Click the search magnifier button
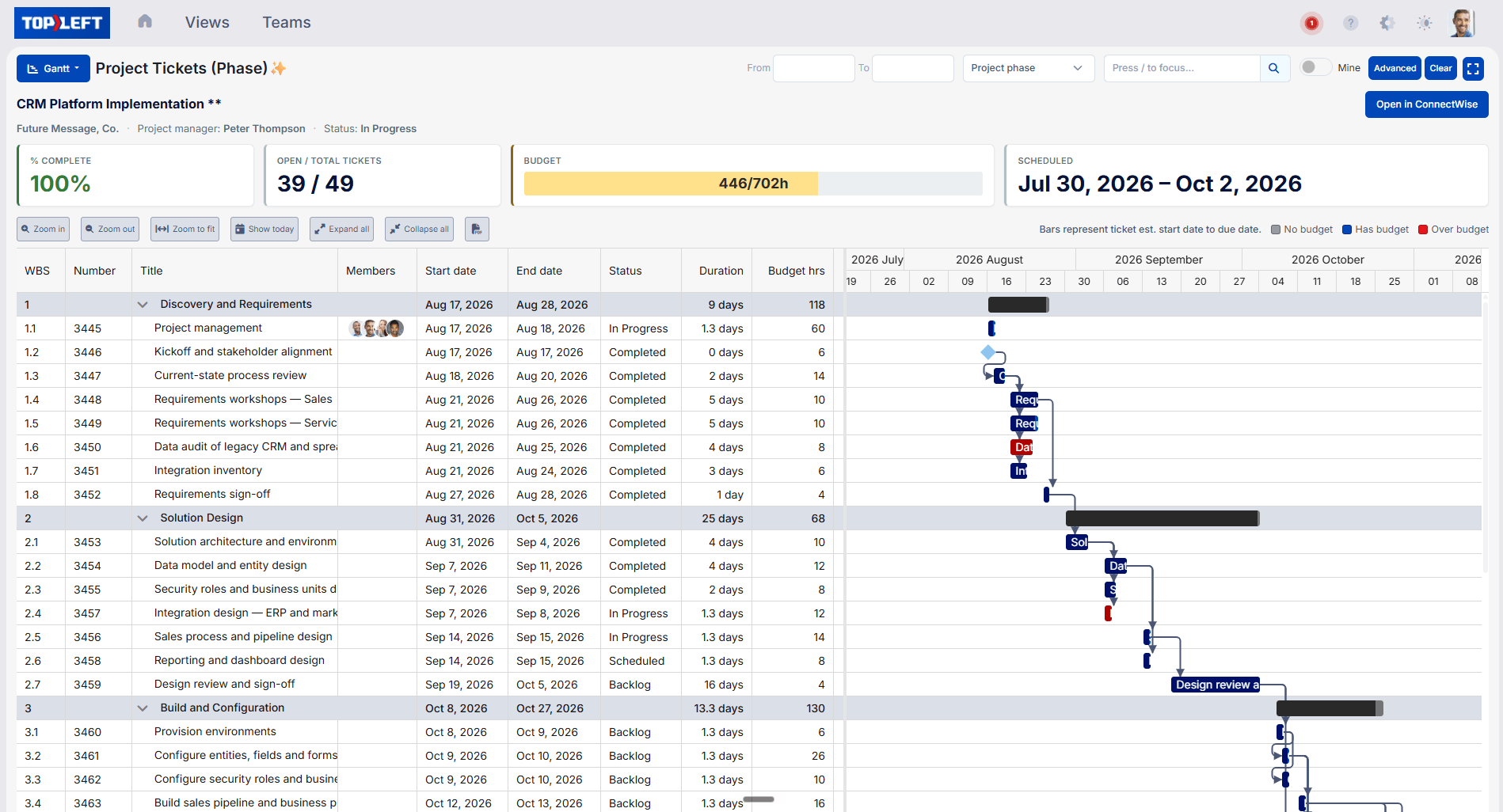Image resolution: width=1503 pixels, height=812 pixels. click(1274, 68)
